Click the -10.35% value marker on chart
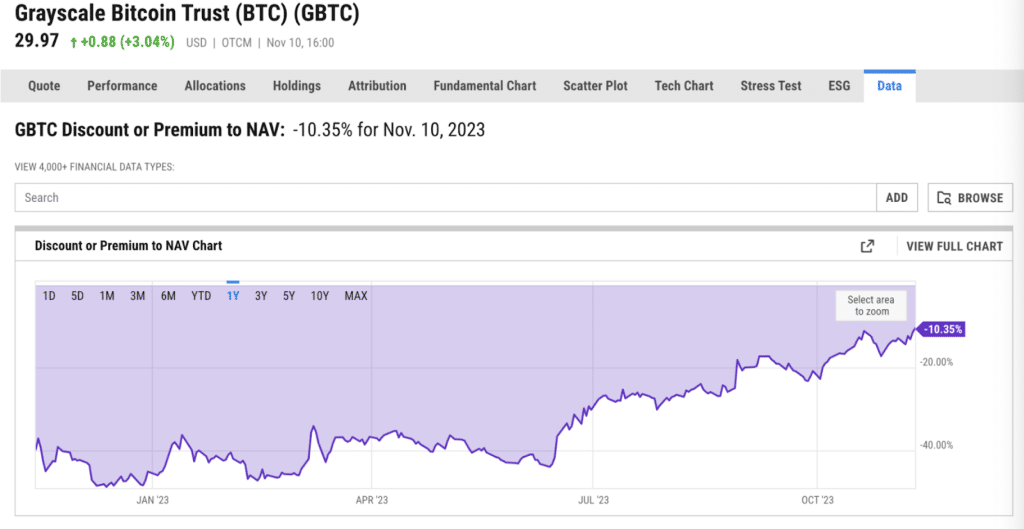 943,329
